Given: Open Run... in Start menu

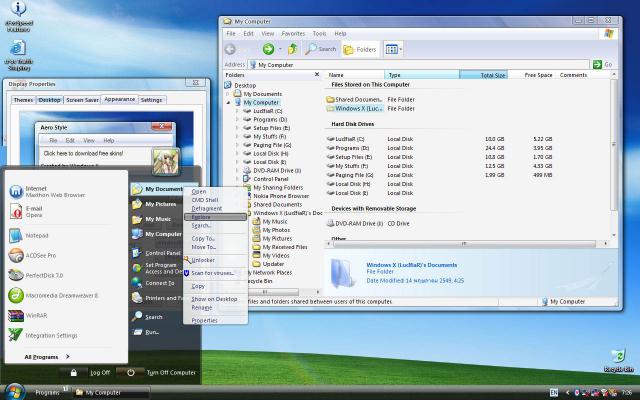Looking at the screenshot, I should (146, 332).
